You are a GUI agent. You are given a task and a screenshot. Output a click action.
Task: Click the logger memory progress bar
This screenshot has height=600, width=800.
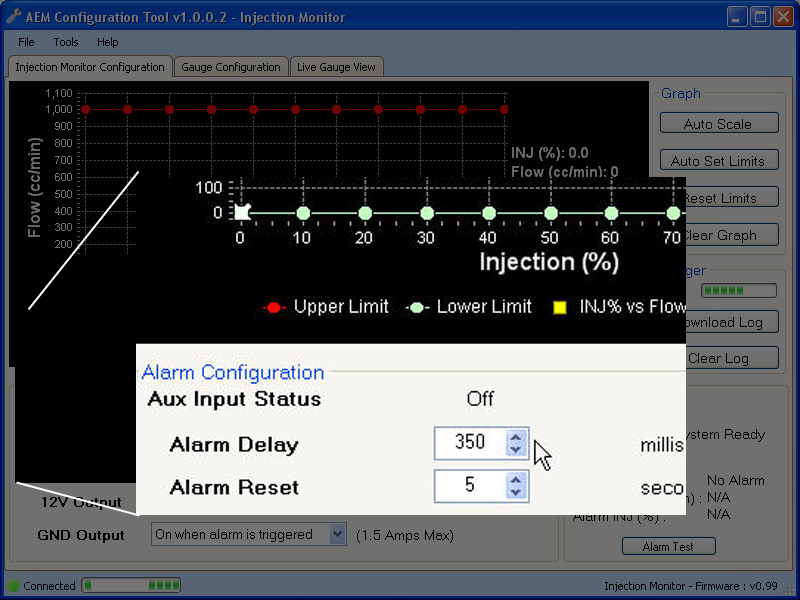[739, 290]
